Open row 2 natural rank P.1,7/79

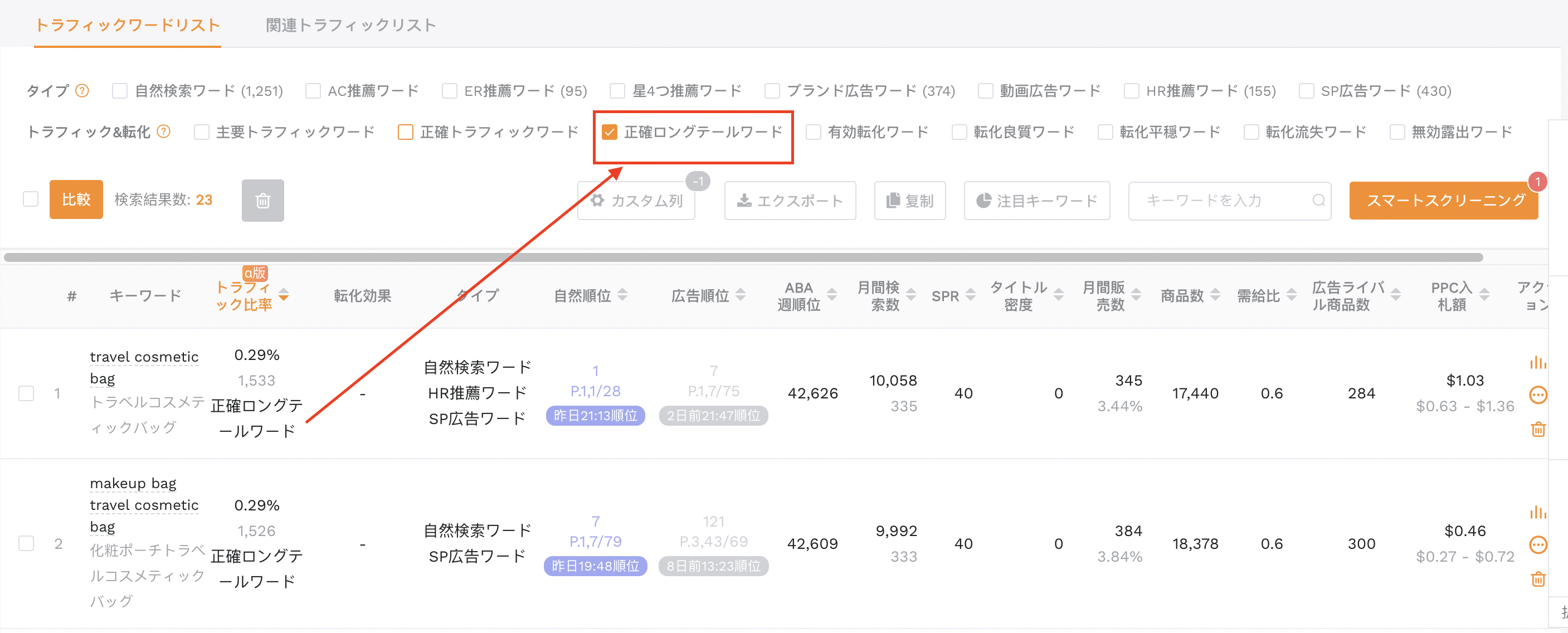click(595, 541)
